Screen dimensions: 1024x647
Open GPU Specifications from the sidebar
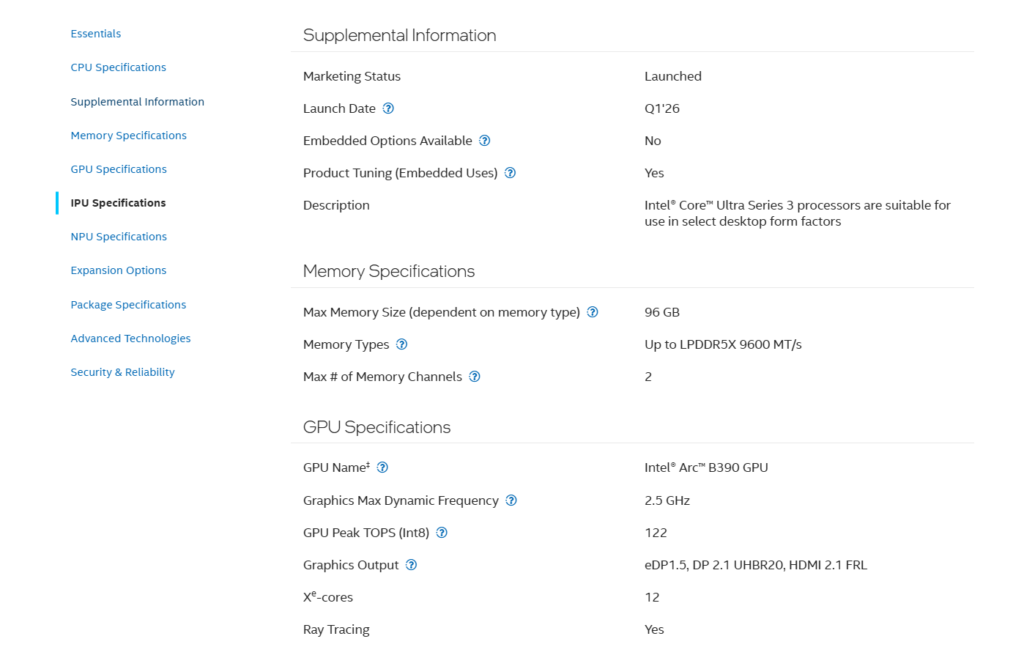[x=118, y=169]
